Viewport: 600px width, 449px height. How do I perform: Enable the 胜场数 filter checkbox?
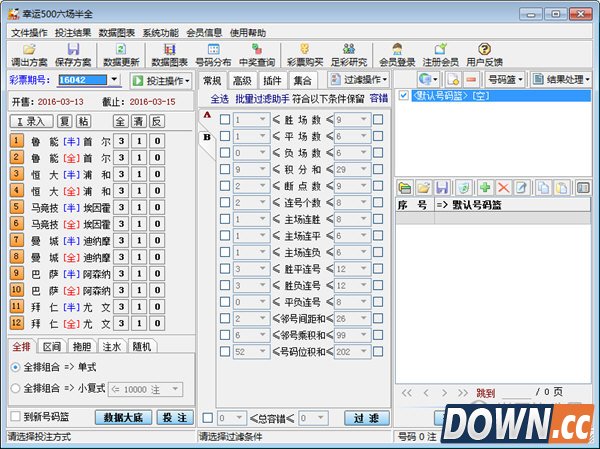[225, 119]
